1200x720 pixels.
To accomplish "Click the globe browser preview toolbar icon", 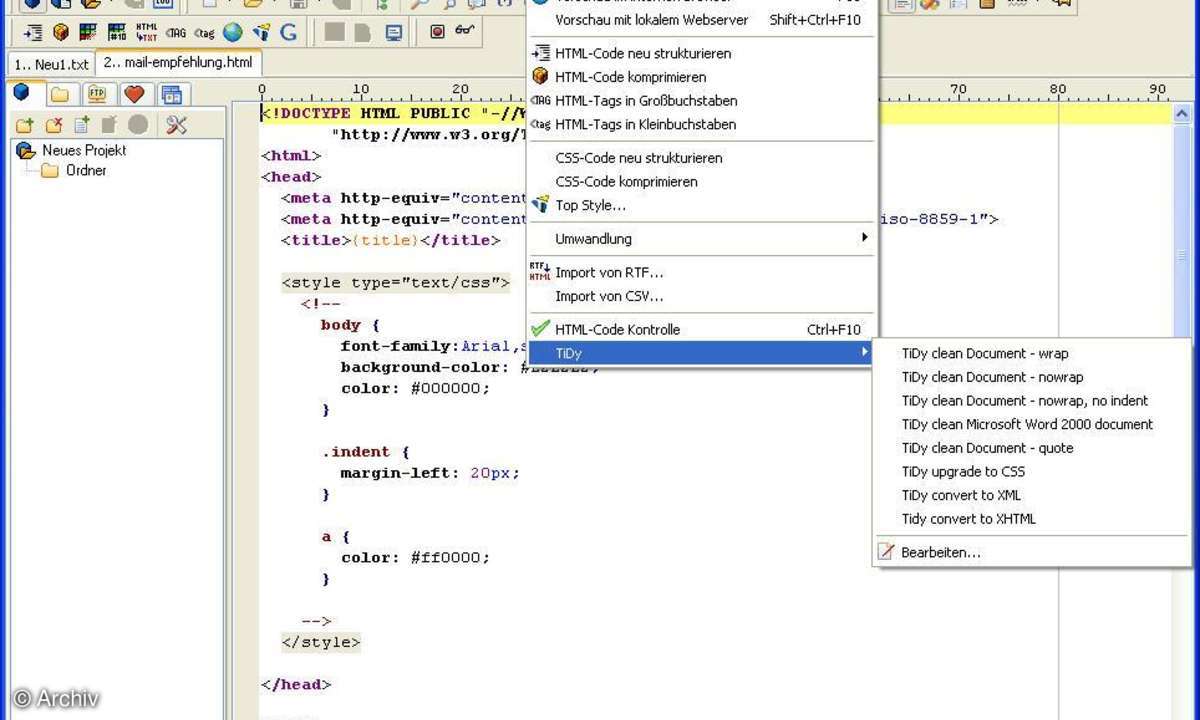I will (x=233, y=32).
